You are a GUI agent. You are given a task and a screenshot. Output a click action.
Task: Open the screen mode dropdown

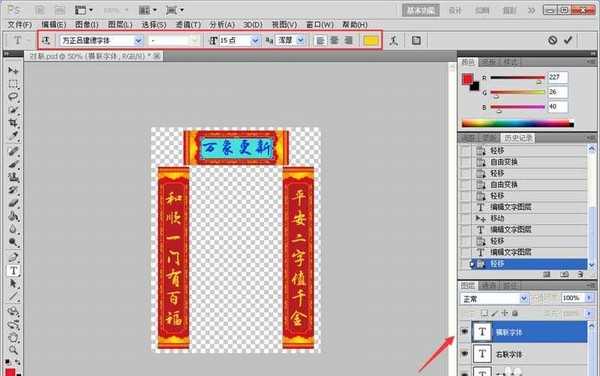[x=175, y=10]
